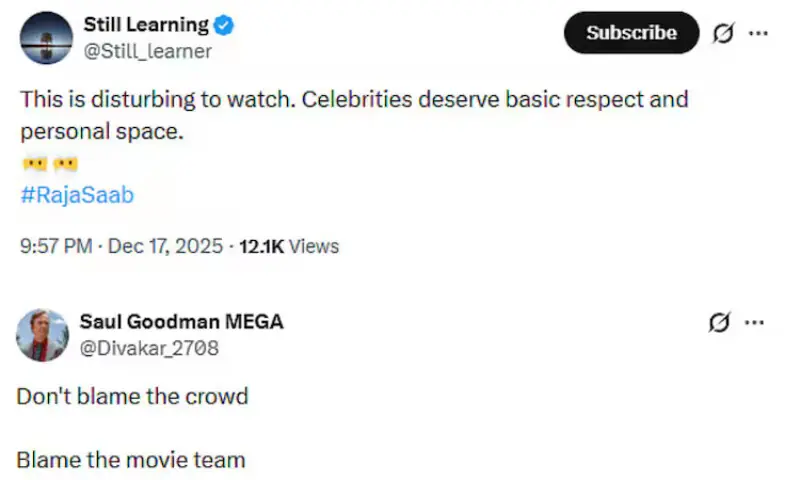The width and height of the screenshot is (800, 480).
Task: Open Saul Goodman MEGA's avatar
Action: (x=43, y=335)
